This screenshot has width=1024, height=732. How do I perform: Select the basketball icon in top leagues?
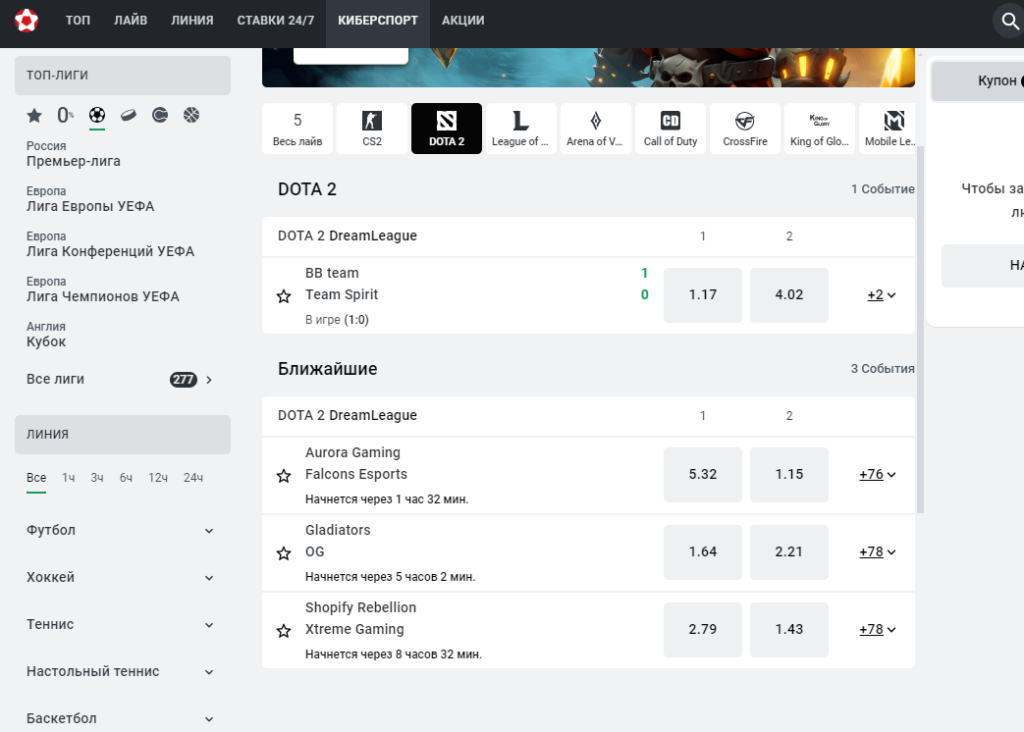pyautogui.click(x=191, y=116)
